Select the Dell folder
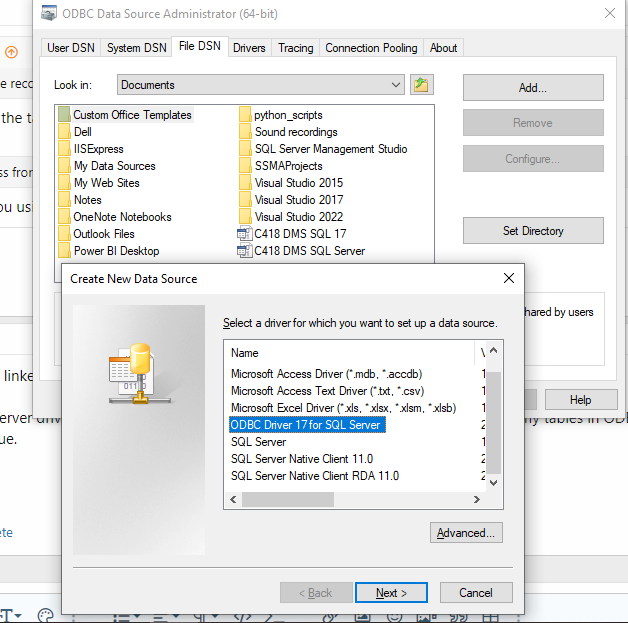 pos(75,132)
